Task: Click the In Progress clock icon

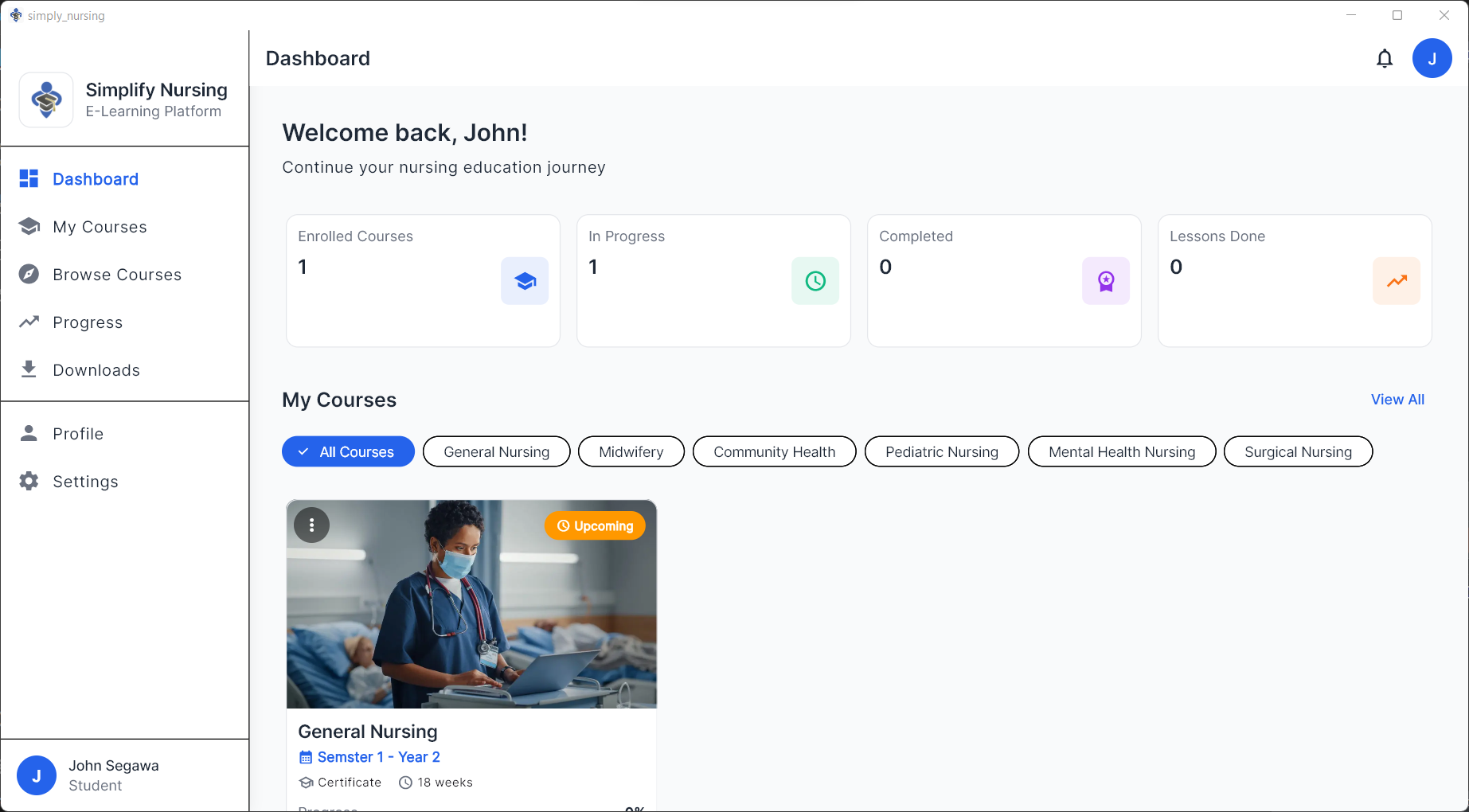Action: 815,281
